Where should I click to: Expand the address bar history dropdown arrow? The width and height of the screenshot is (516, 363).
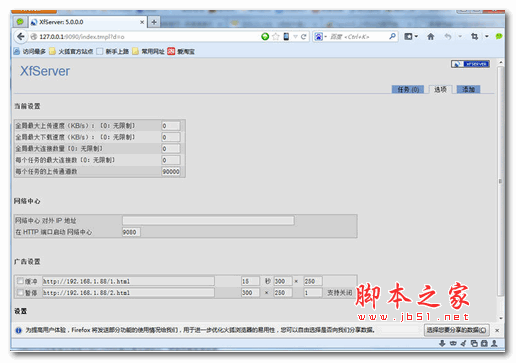[x=295, y=37]
